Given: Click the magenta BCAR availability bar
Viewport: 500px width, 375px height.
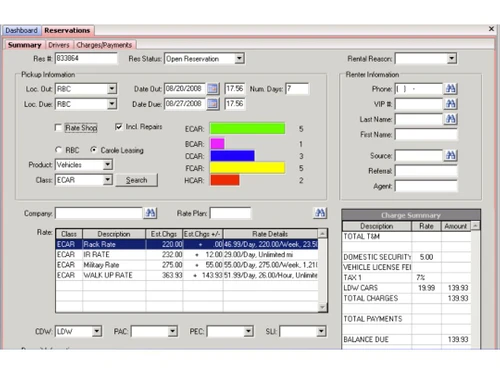Looking at the screenshot, I should (217, 144).
